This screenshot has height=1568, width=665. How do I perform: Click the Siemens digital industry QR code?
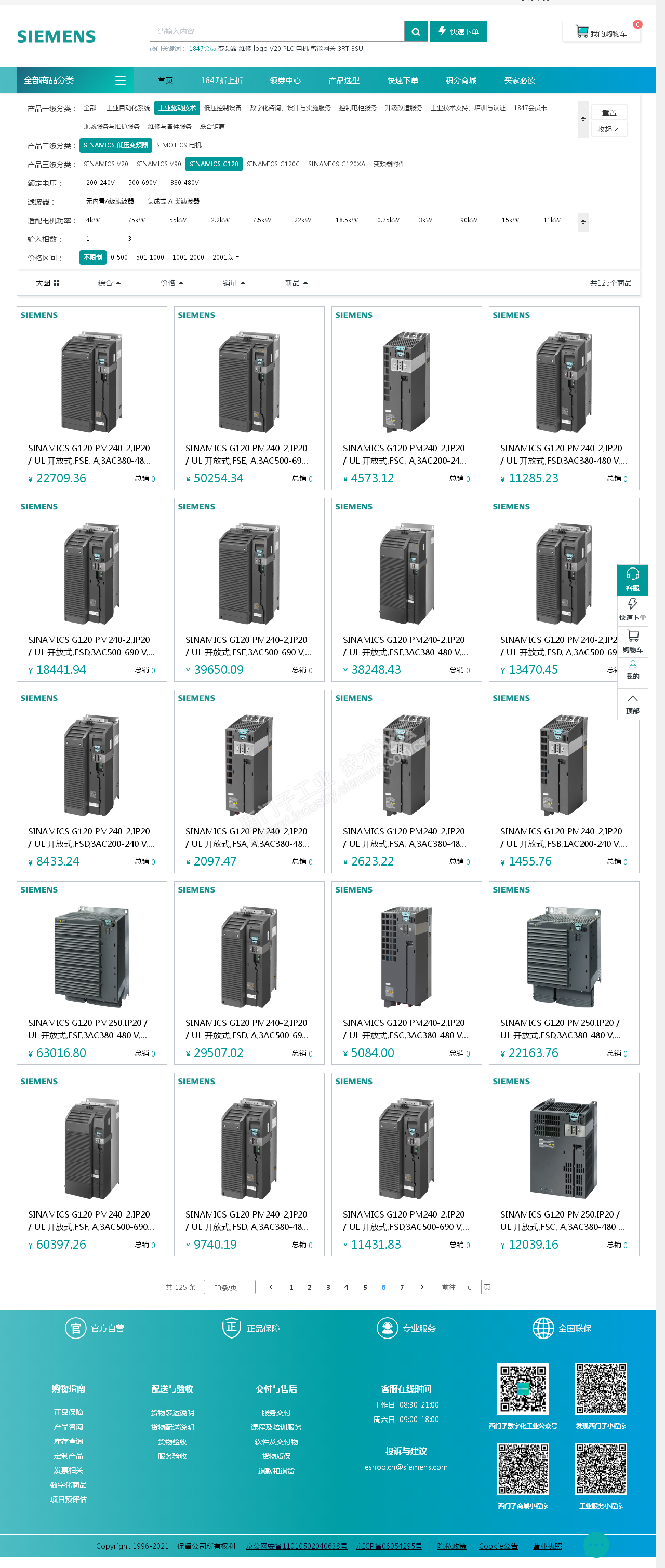(x=523, y=1388)
